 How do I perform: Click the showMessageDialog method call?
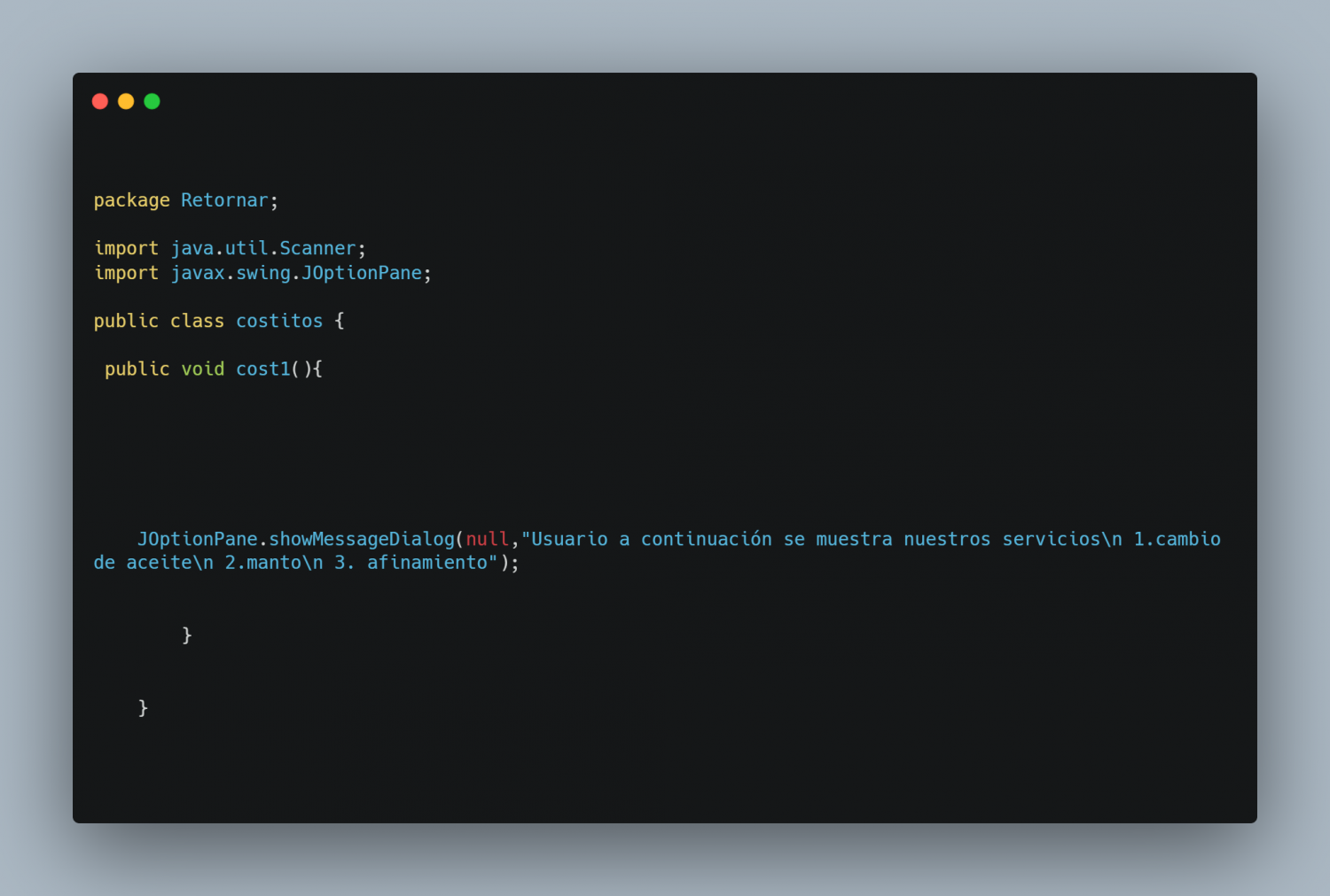tap(362, 539)
